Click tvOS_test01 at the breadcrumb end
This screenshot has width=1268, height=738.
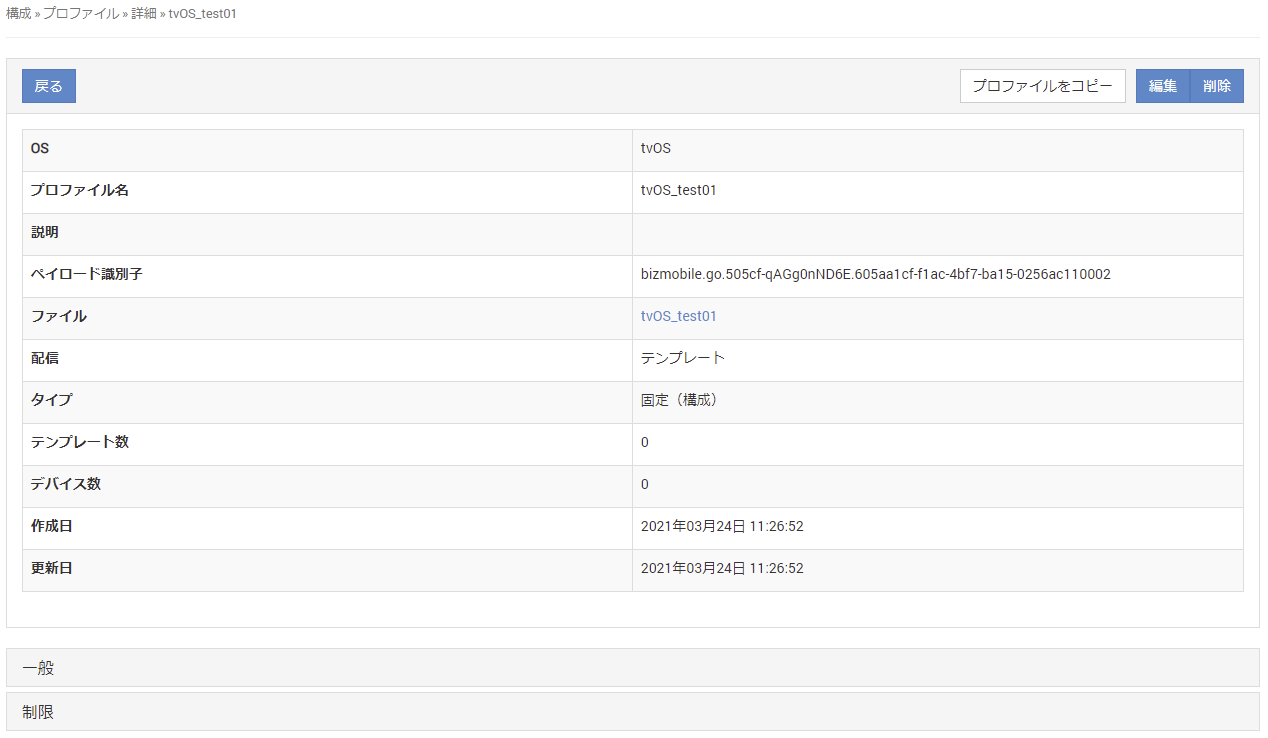coord(202,14)
